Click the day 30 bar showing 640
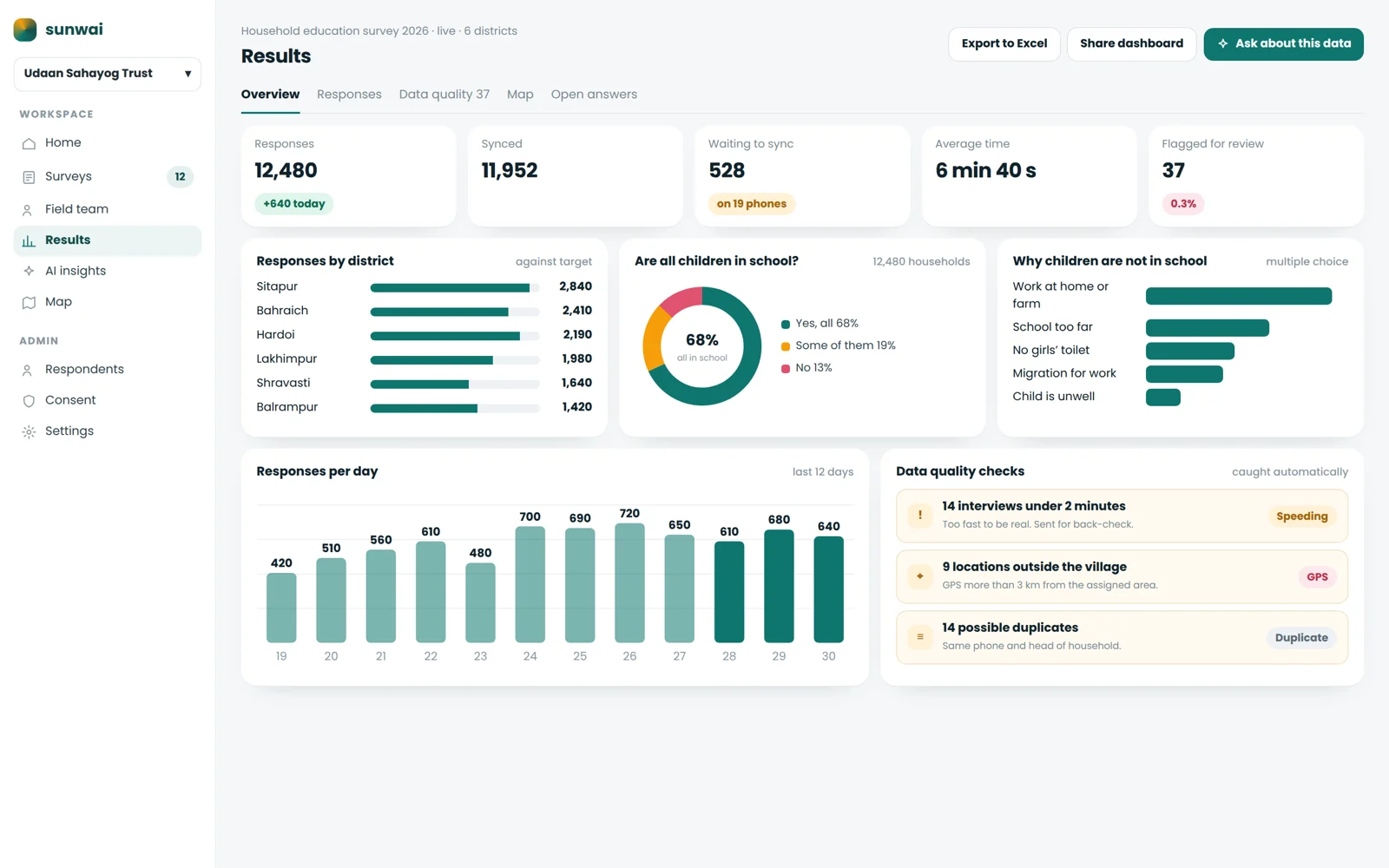 (829, 589)
